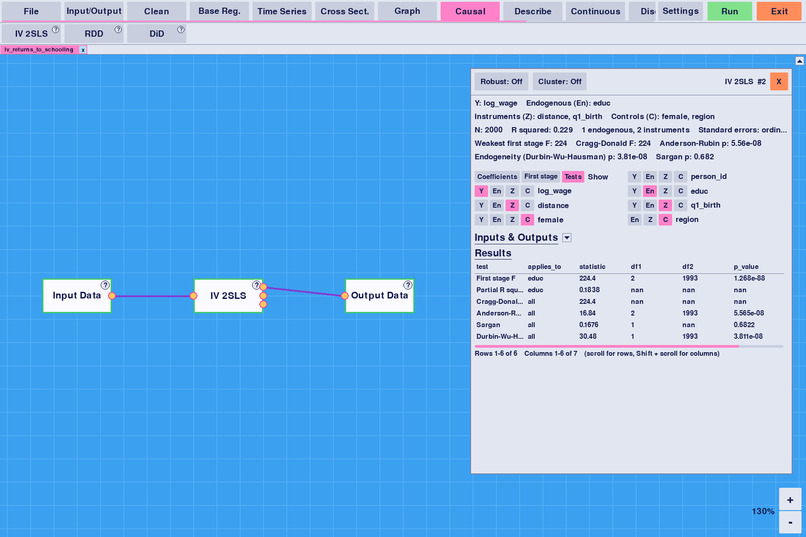This screenshot has width=806, height=537.
Task: Set log_wage as Y variable
Action: 481,191
